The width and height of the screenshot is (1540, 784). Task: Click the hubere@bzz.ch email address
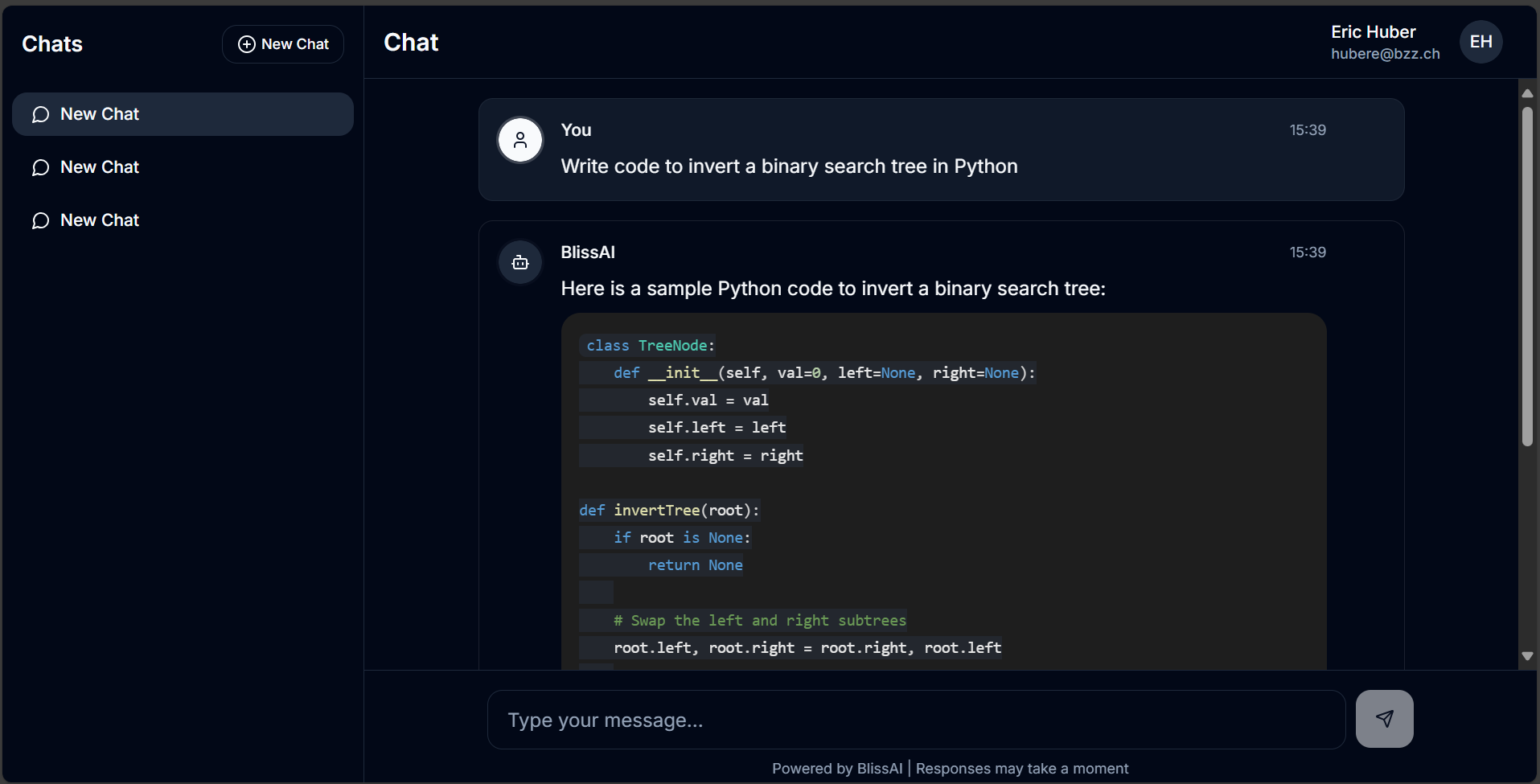(1385, 54)
